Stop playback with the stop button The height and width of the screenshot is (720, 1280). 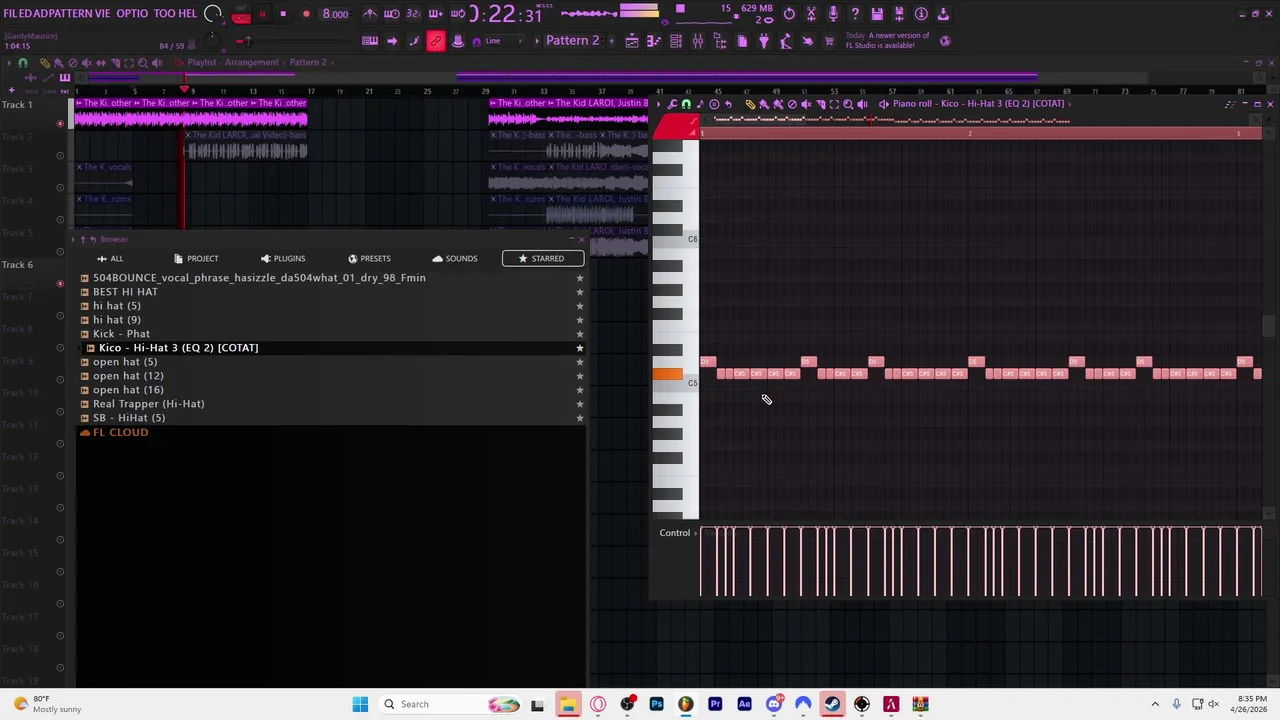[x=283, y=14]
